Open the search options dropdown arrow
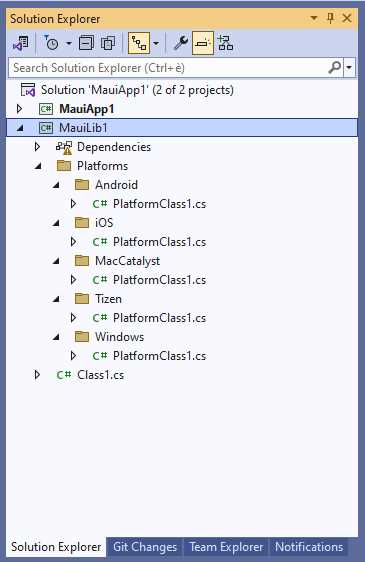Screen dimensions: 365x562 click(x=349, y=67)
